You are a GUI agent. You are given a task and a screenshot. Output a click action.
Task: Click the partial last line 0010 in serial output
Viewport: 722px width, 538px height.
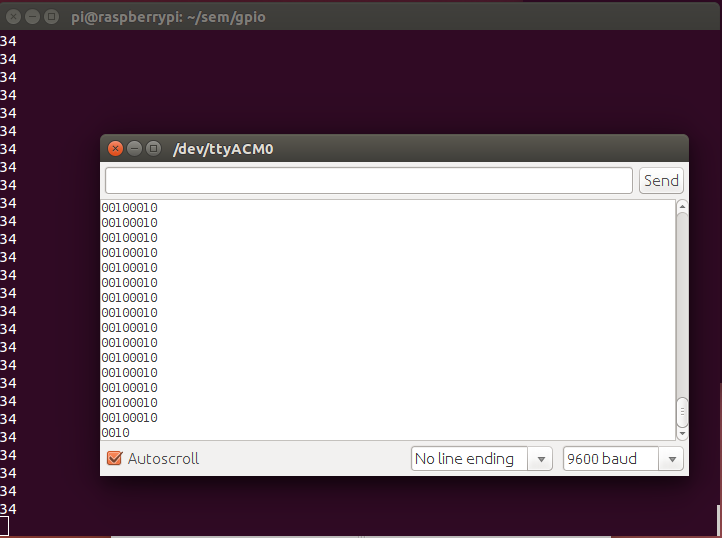pos(116,433)
